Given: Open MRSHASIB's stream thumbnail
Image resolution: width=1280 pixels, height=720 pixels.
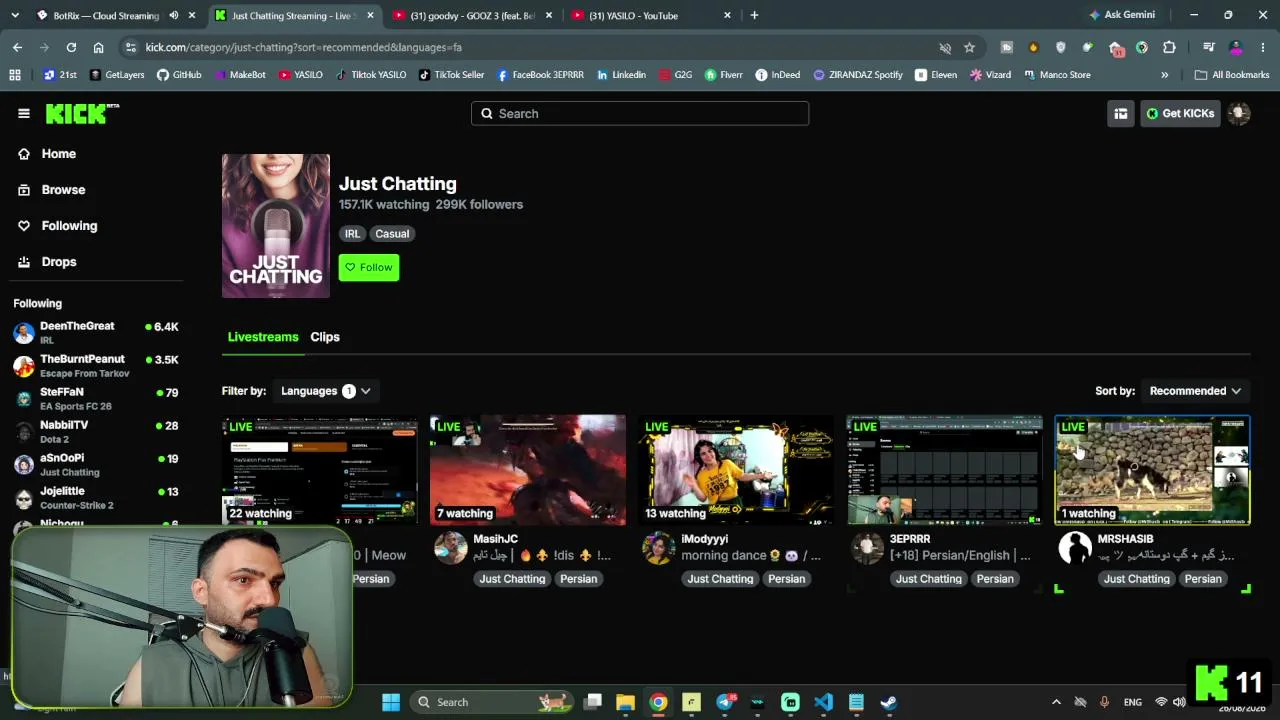Looking at the screenshot, I should [x=1152, y=470].
